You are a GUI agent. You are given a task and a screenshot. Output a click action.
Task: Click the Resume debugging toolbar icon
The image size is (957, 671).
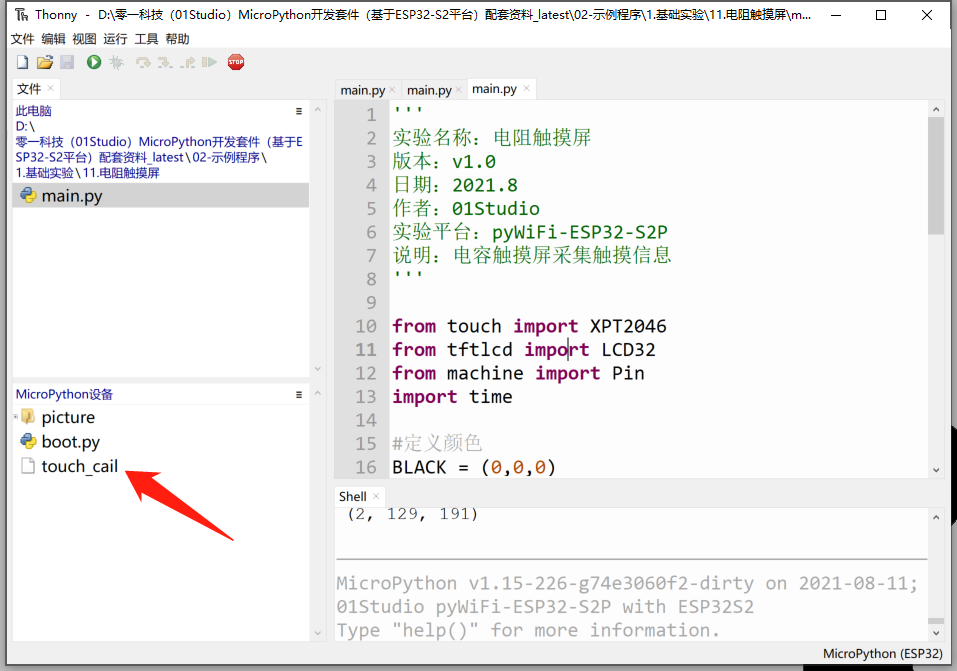(209, 63)
